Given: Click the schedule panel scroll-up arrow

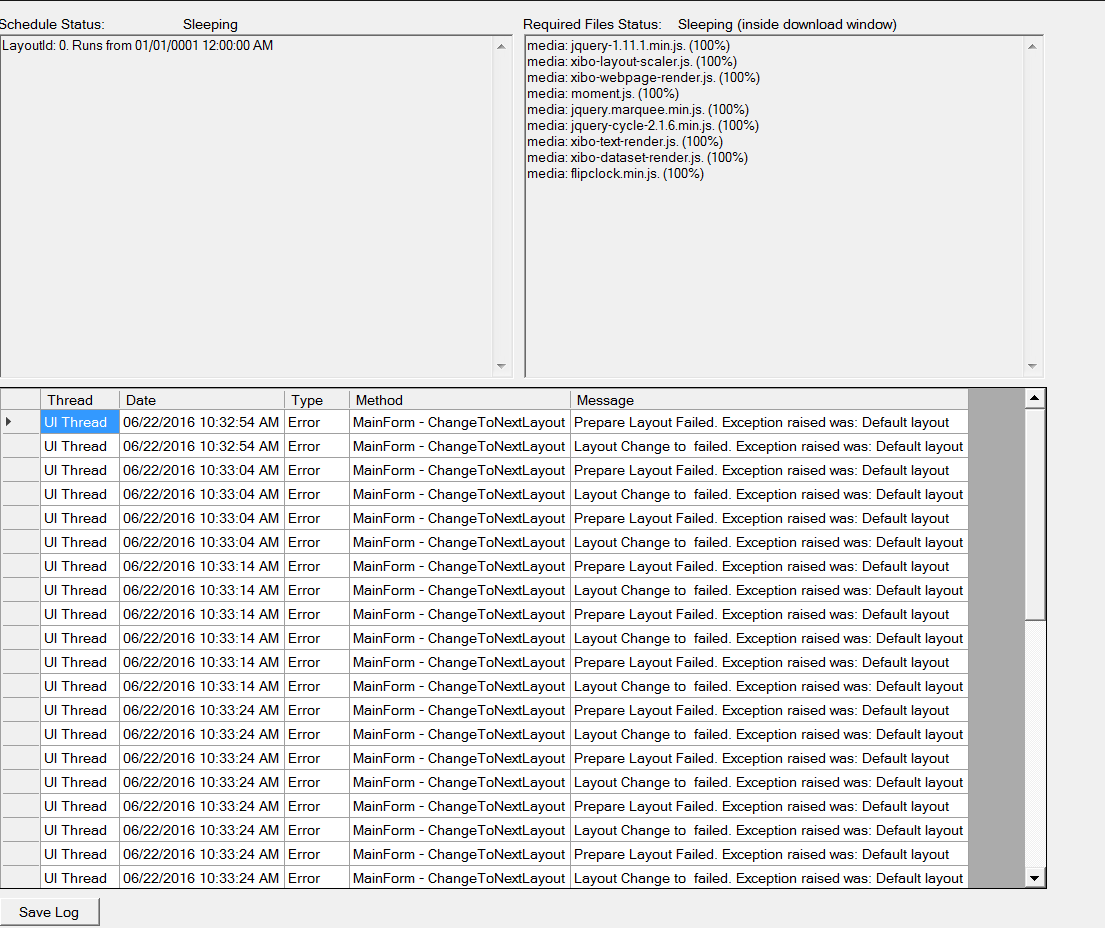Looking at the screenshot, I should coord(501,44).
